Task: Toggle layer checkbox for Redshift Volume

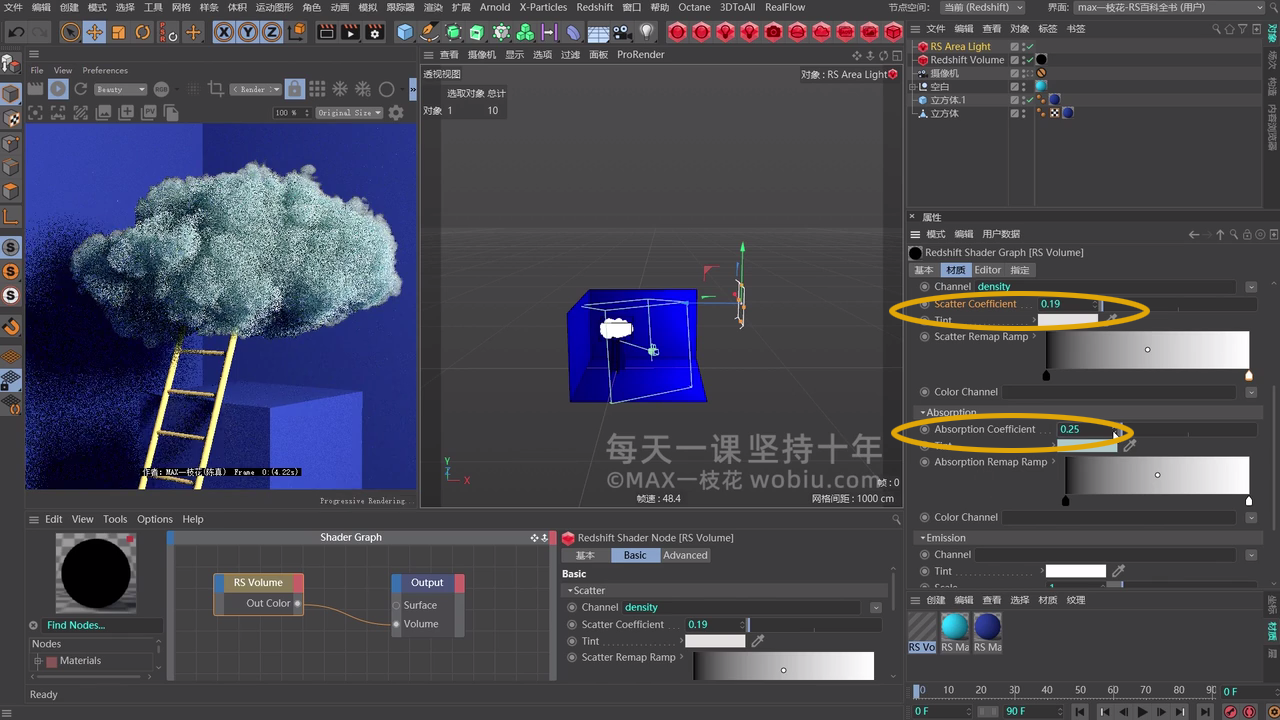Action: 1015,60
